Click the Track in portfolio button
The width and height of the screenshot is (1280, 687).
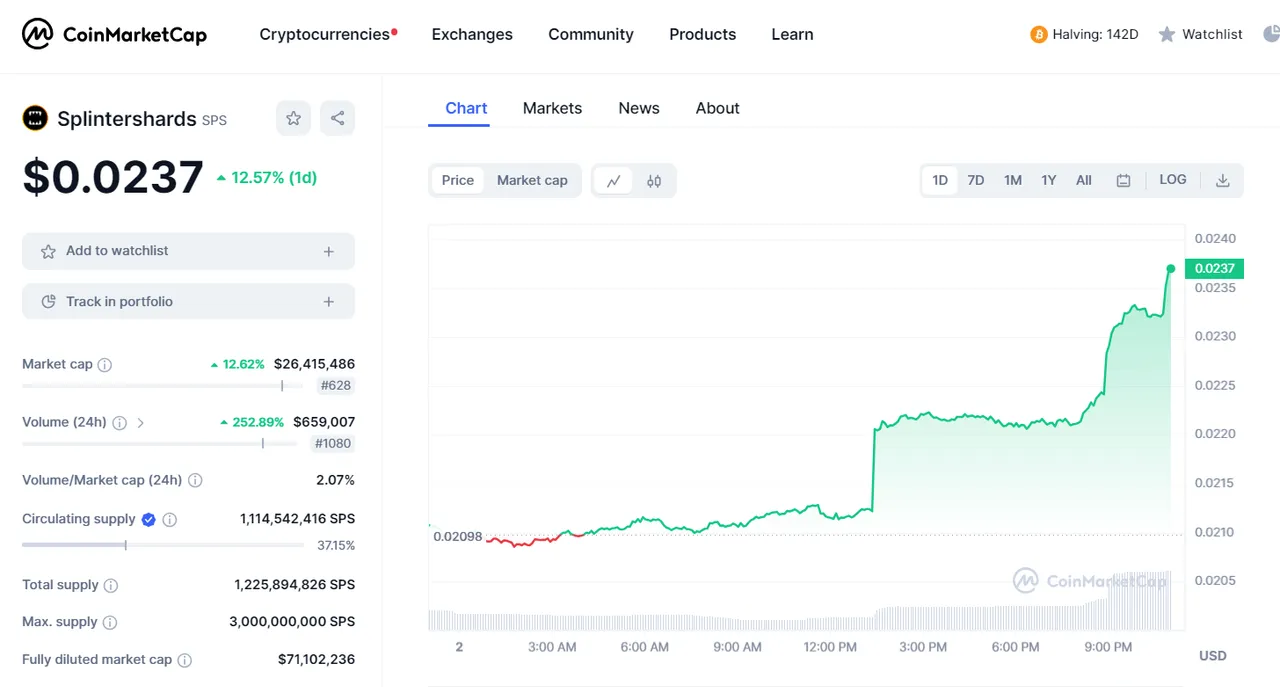pos(188,302)
